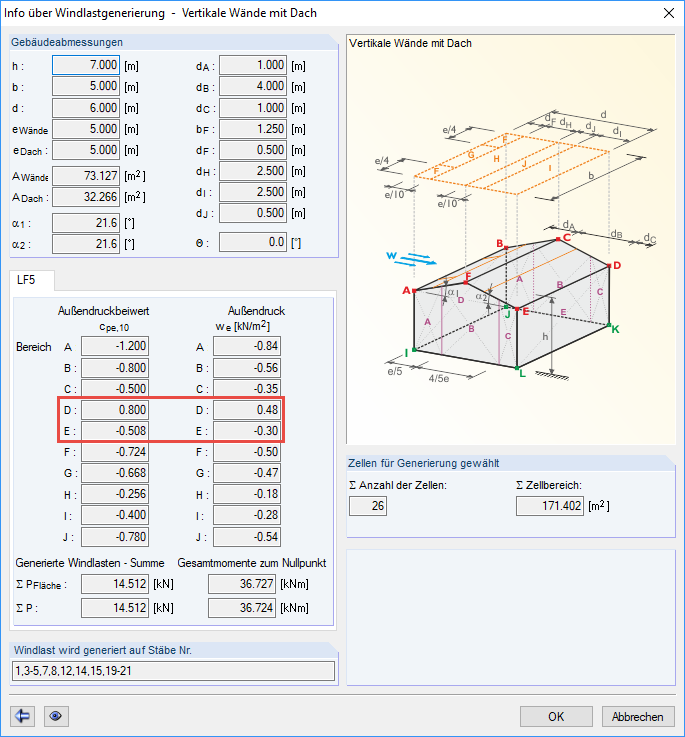Click the member numbers field 1,3-5,7,8,12
685x737 pixels.
173,671
